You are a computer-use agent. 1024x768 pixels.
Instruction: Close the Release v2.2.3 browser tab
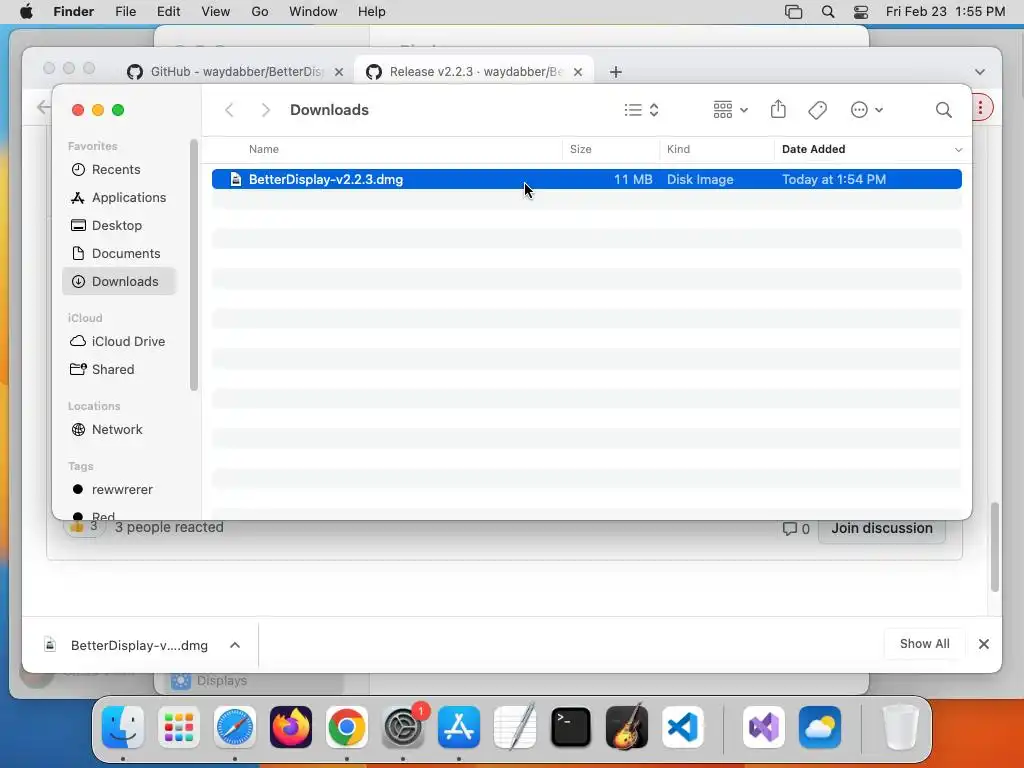(x=578, y=72)
